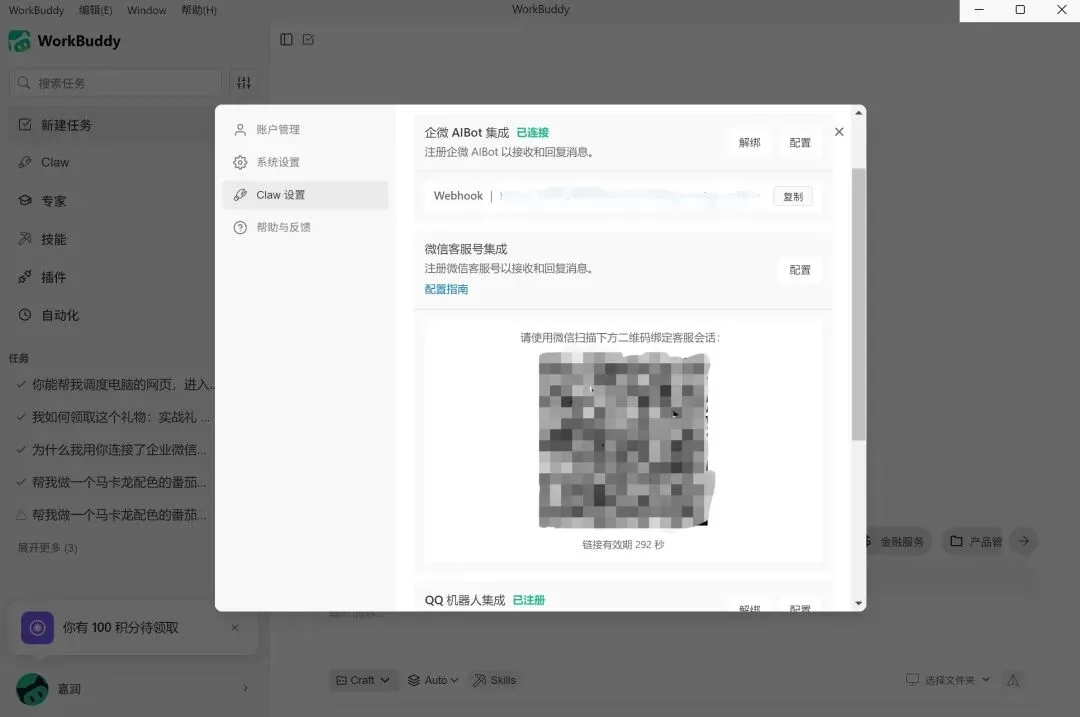The height and width of the screenshot is (717, 1080).
Task: Click 配置 for 微信客服号集成
Action: pos(800,270)
